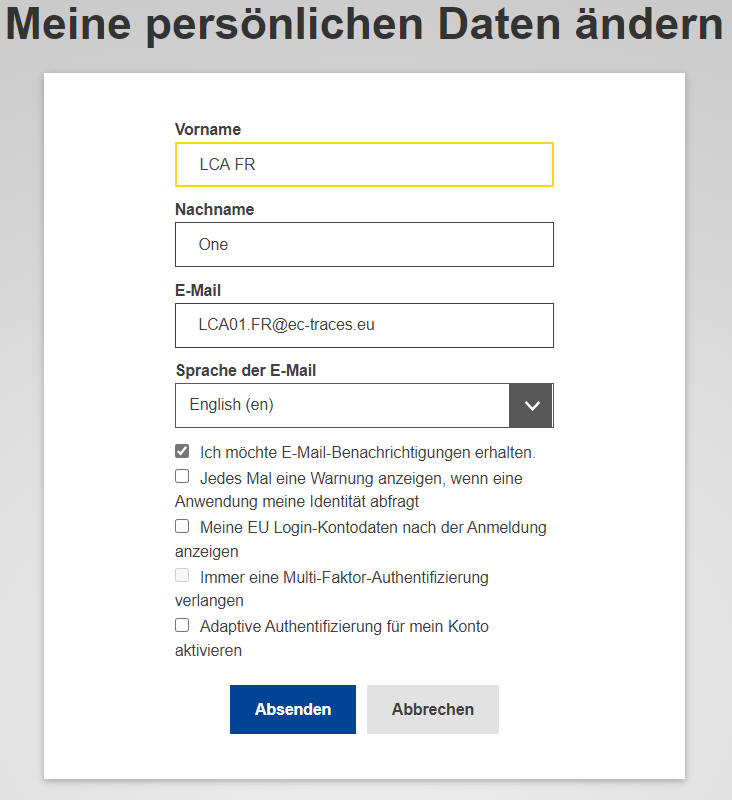Enable the Warnung anzeigen identity checkbox
The image size is (732, 800).
(182, 477)
